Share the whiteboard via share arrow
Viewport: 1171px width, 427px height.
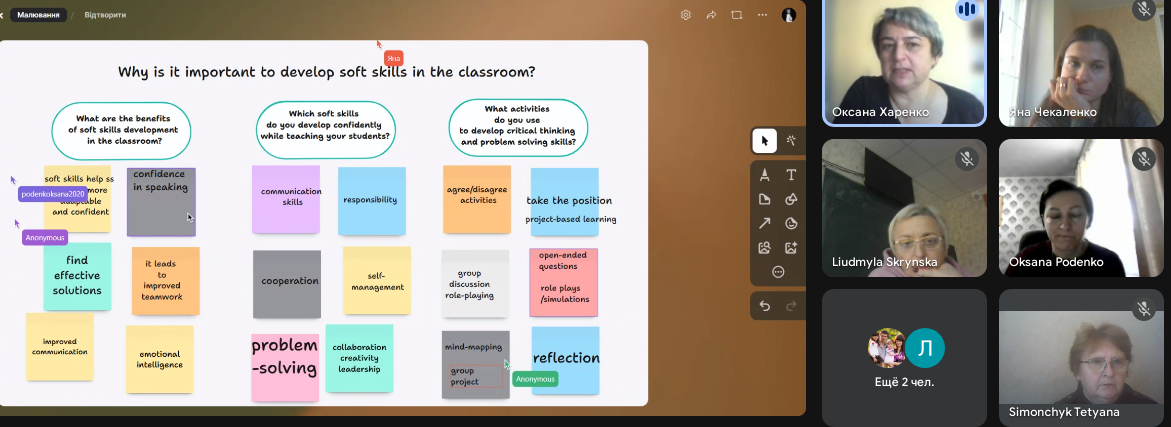(x=712, y=15)
